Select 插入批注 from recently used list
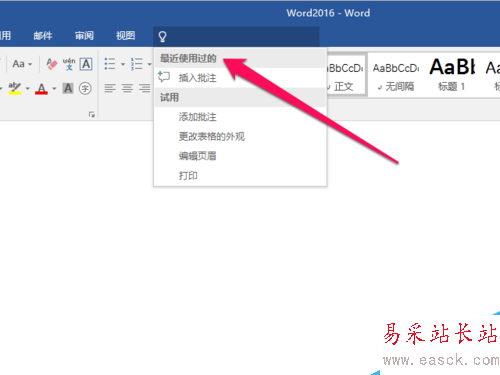The width and height of the screenshot is (500, 375). (x=240, y=78)
